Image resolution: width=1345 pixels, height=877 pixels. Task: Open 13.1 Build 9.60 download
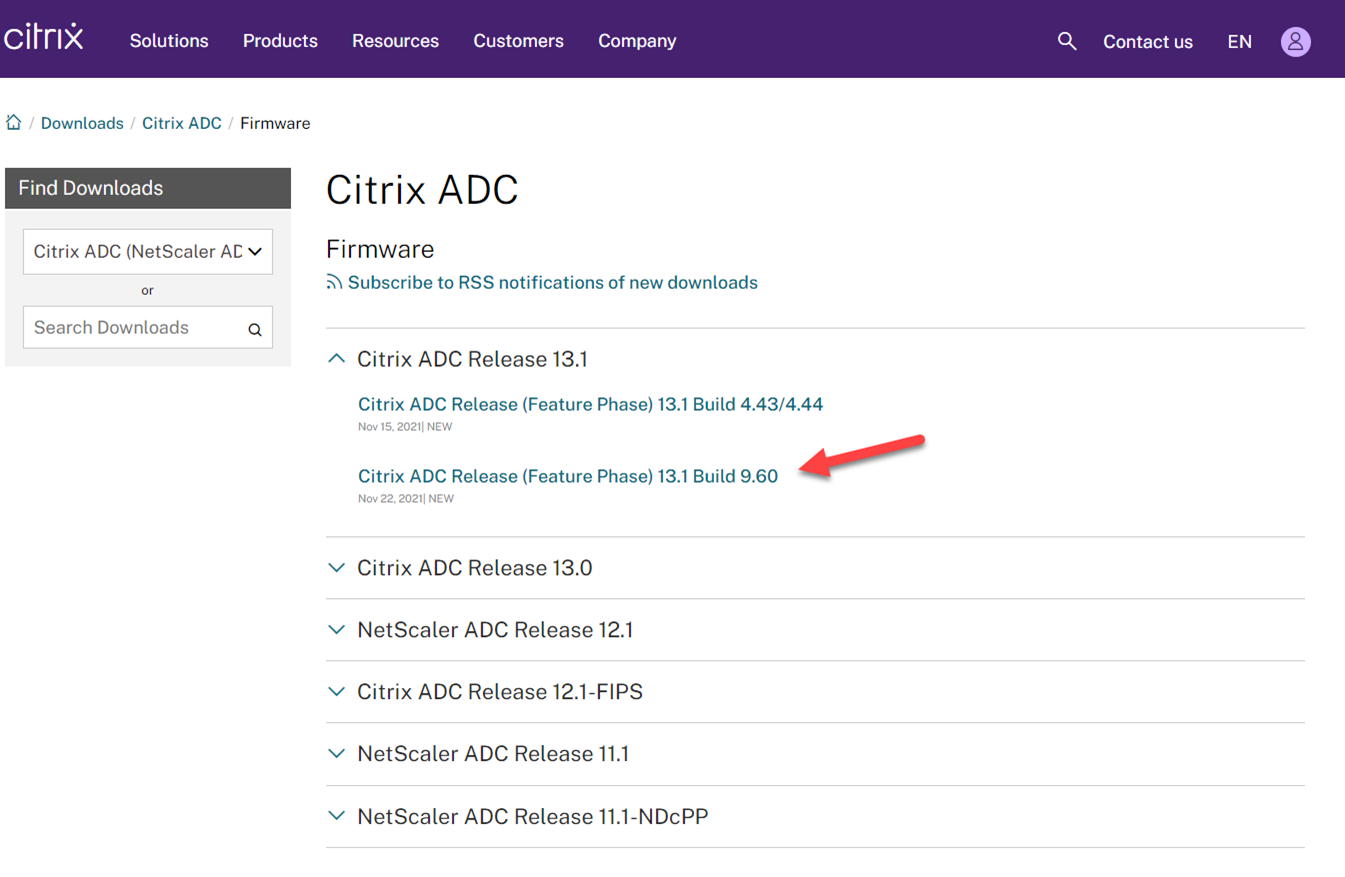pyautogui.click(x=568, y=476)
